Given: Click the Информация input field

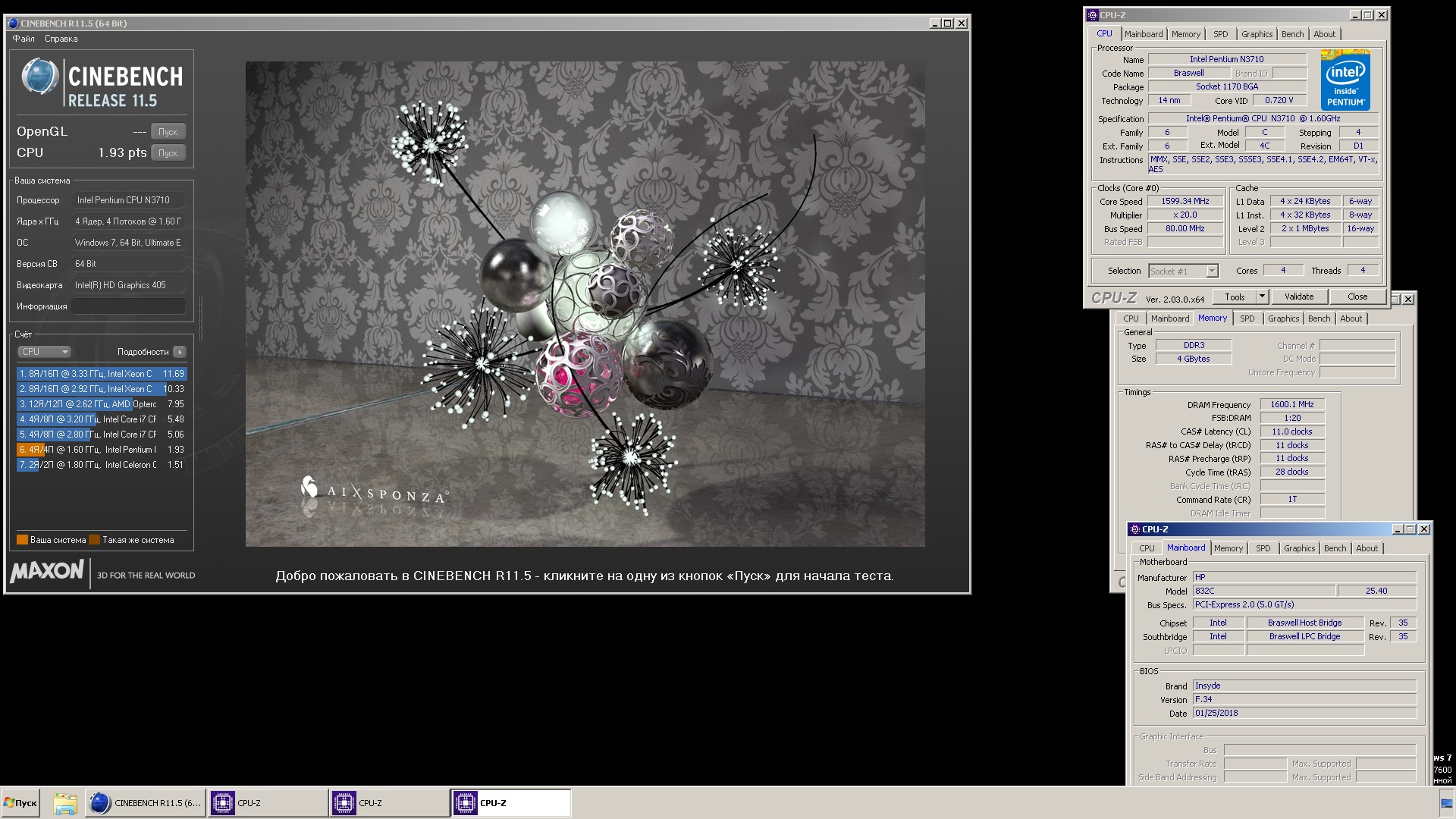Looking at the screenshot, I should tap(129, 306).
